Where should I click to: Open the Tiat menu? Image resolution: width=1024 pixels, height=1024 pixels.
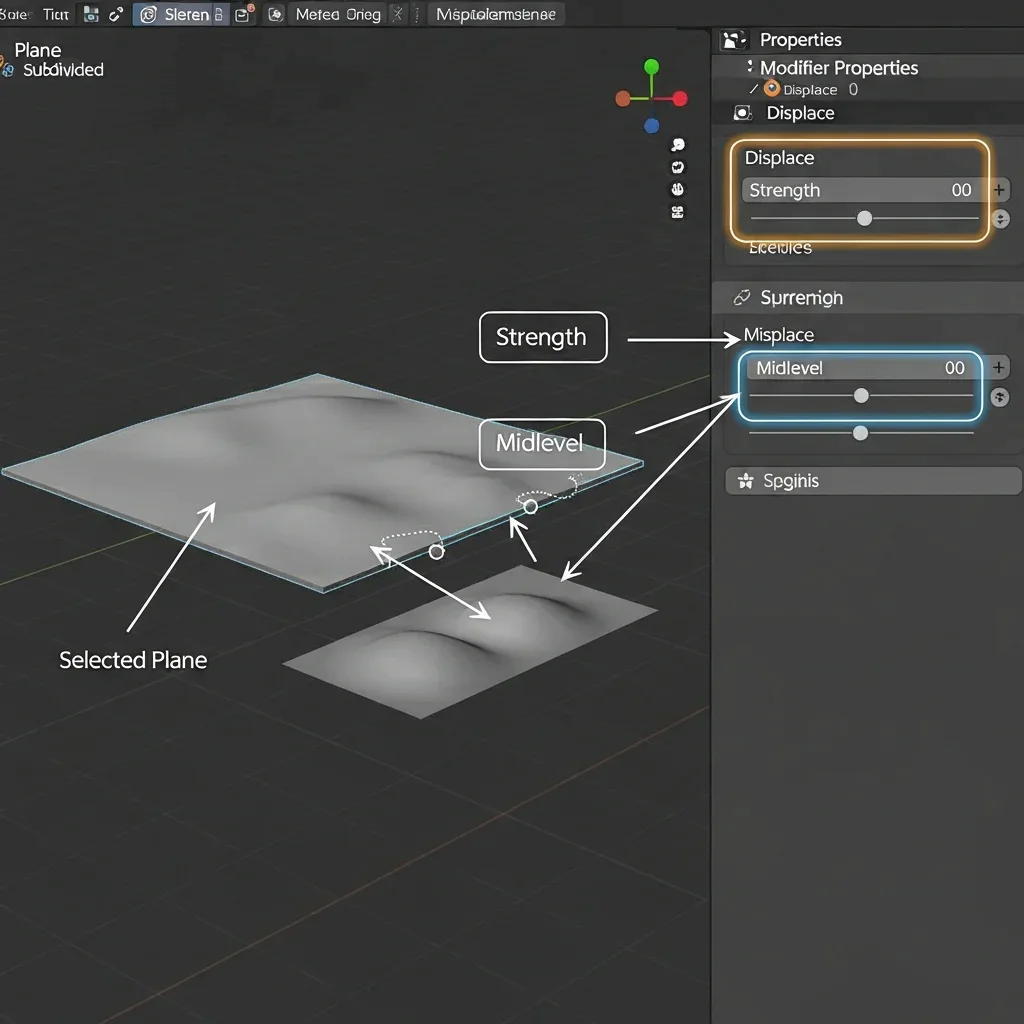56,14
